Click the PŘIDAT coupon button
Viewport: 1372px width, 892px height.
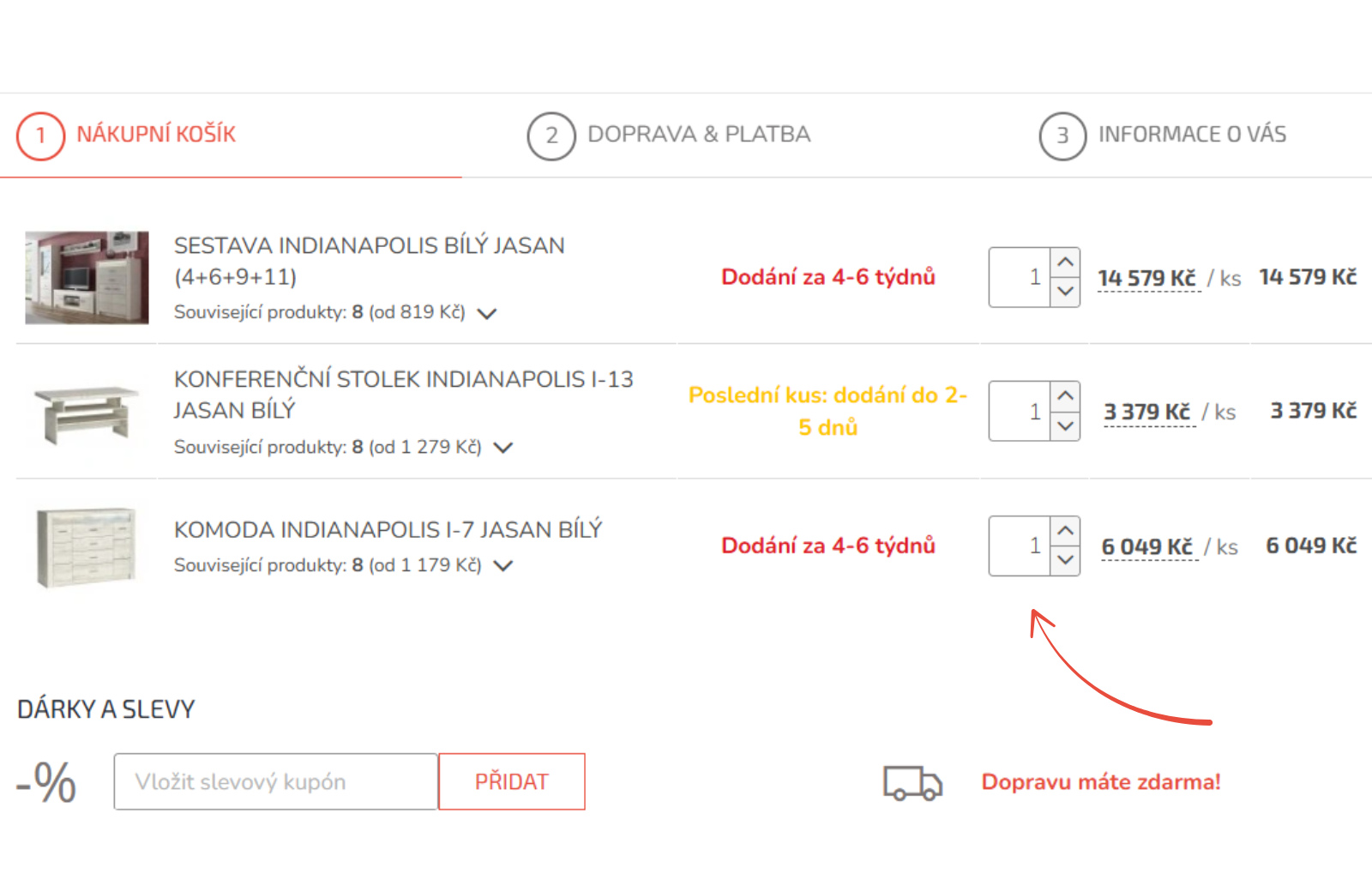pyautogui.click(x=511, y=781)
